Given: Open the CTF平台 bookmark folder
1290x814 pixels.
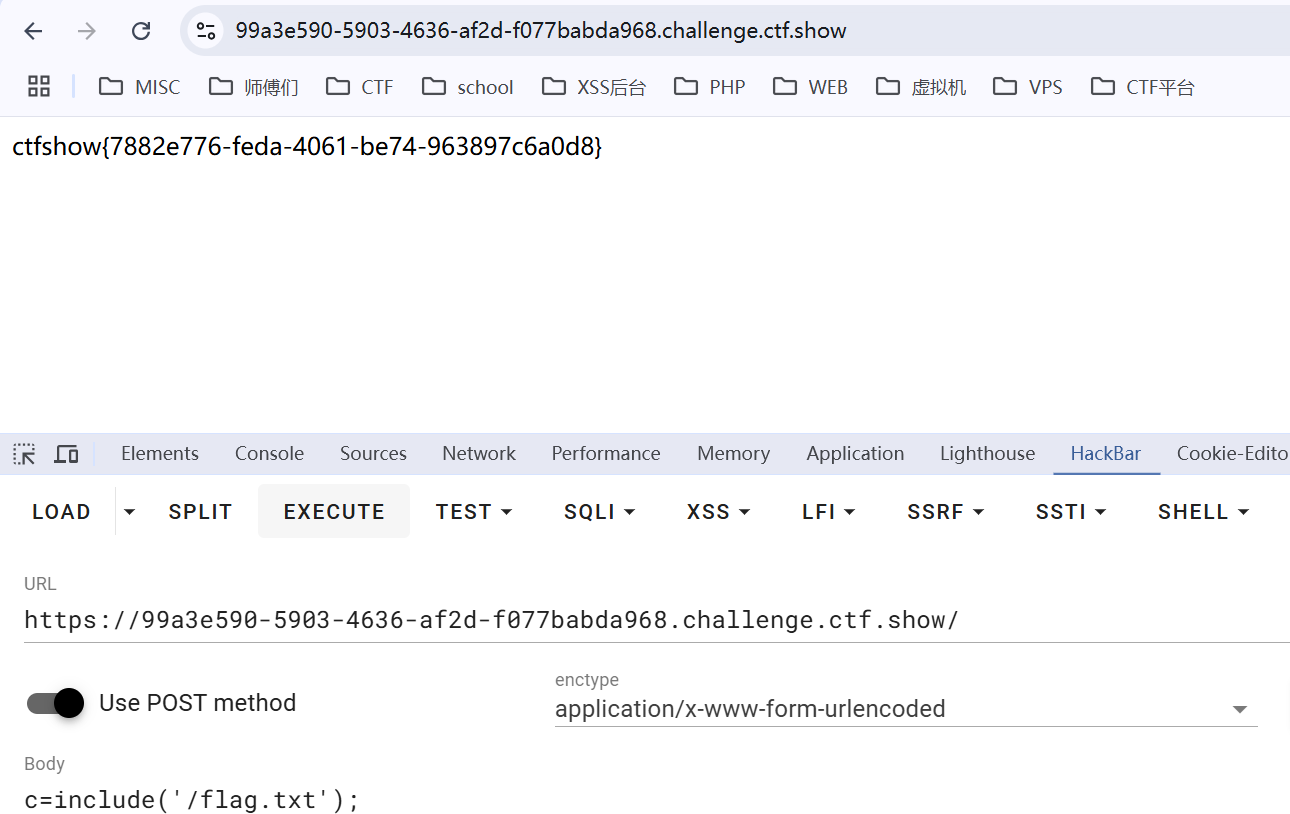Looking at the screenshot, I should (1143, 87).
